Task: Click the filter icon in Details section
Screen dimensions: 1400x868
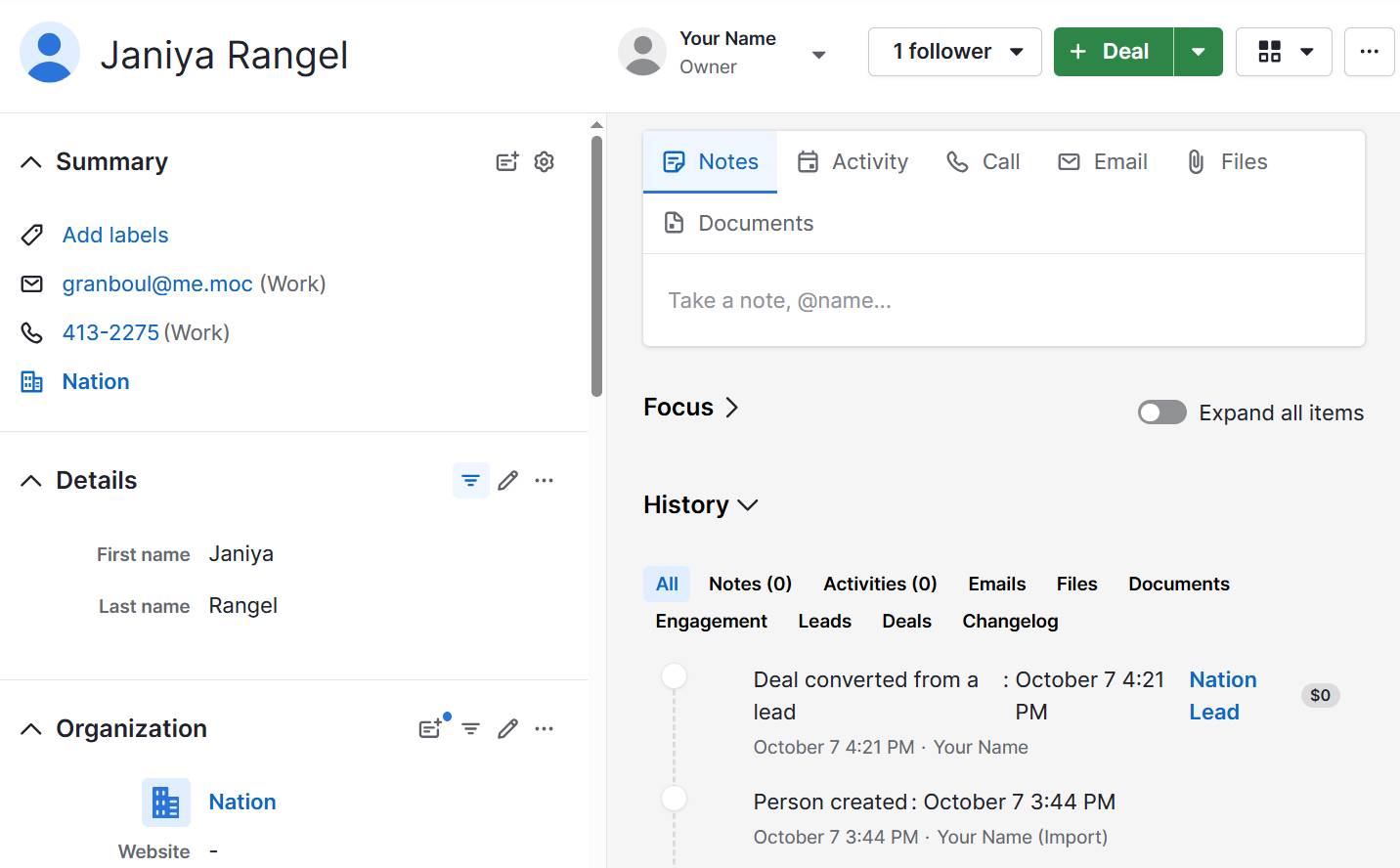Action: pos(470,480)
